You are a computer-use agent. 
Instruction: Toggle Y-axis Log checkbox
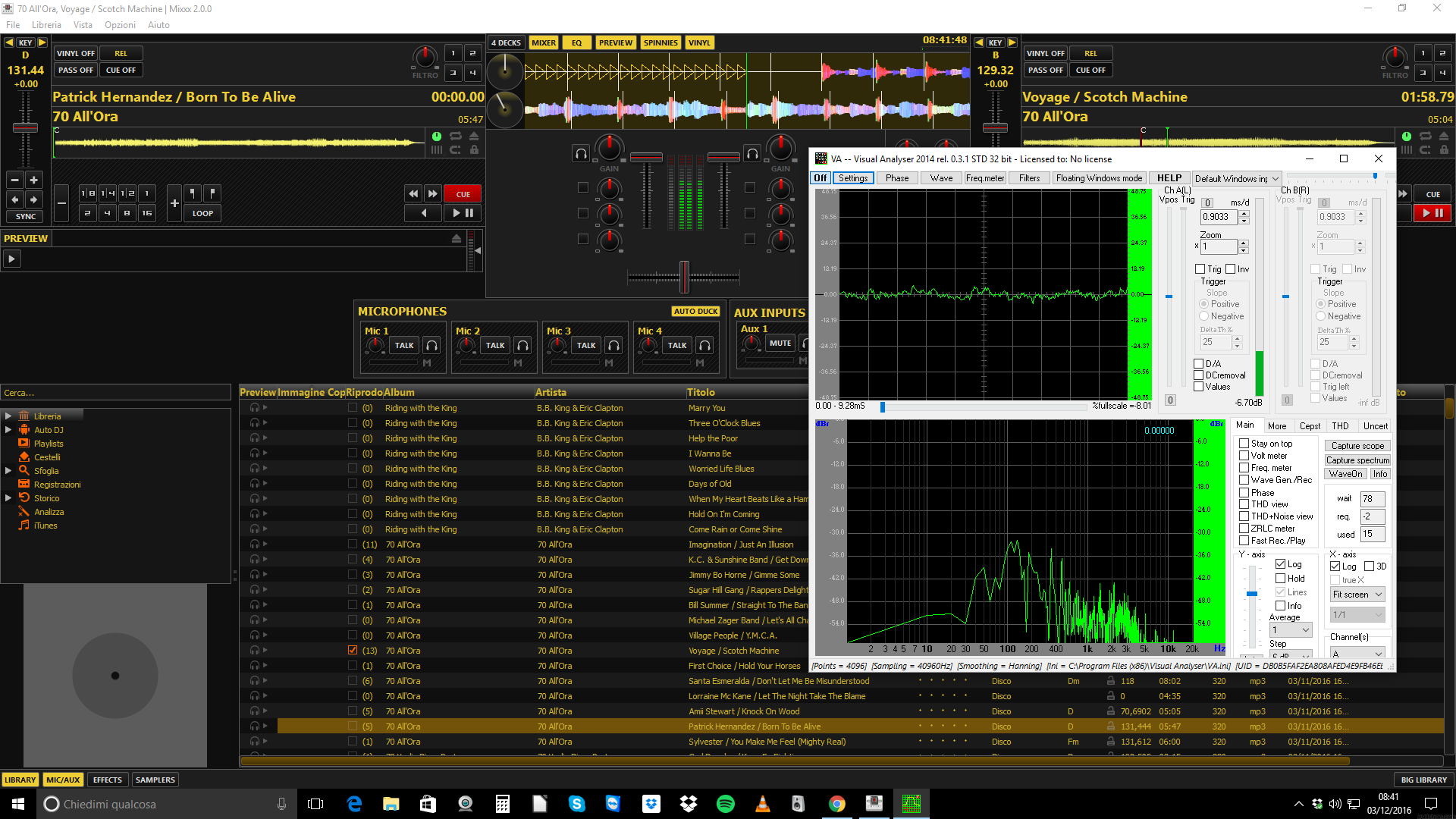[1280, 564]
